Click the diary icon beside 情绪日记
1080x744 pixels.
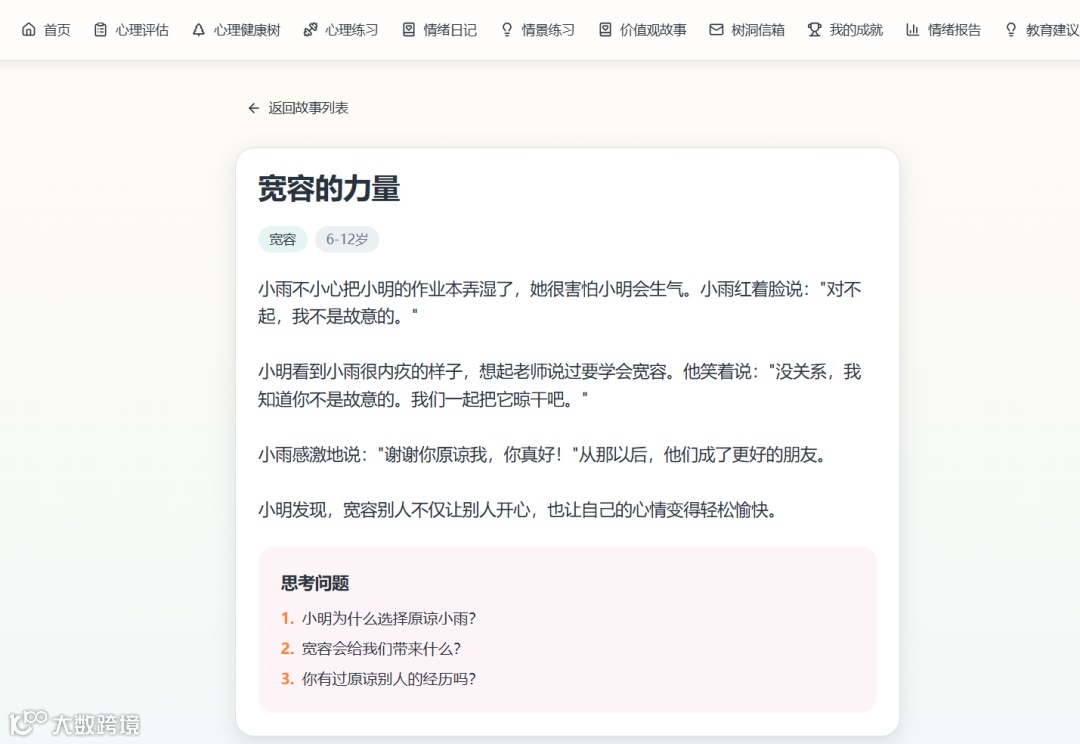tap(408, 30)
